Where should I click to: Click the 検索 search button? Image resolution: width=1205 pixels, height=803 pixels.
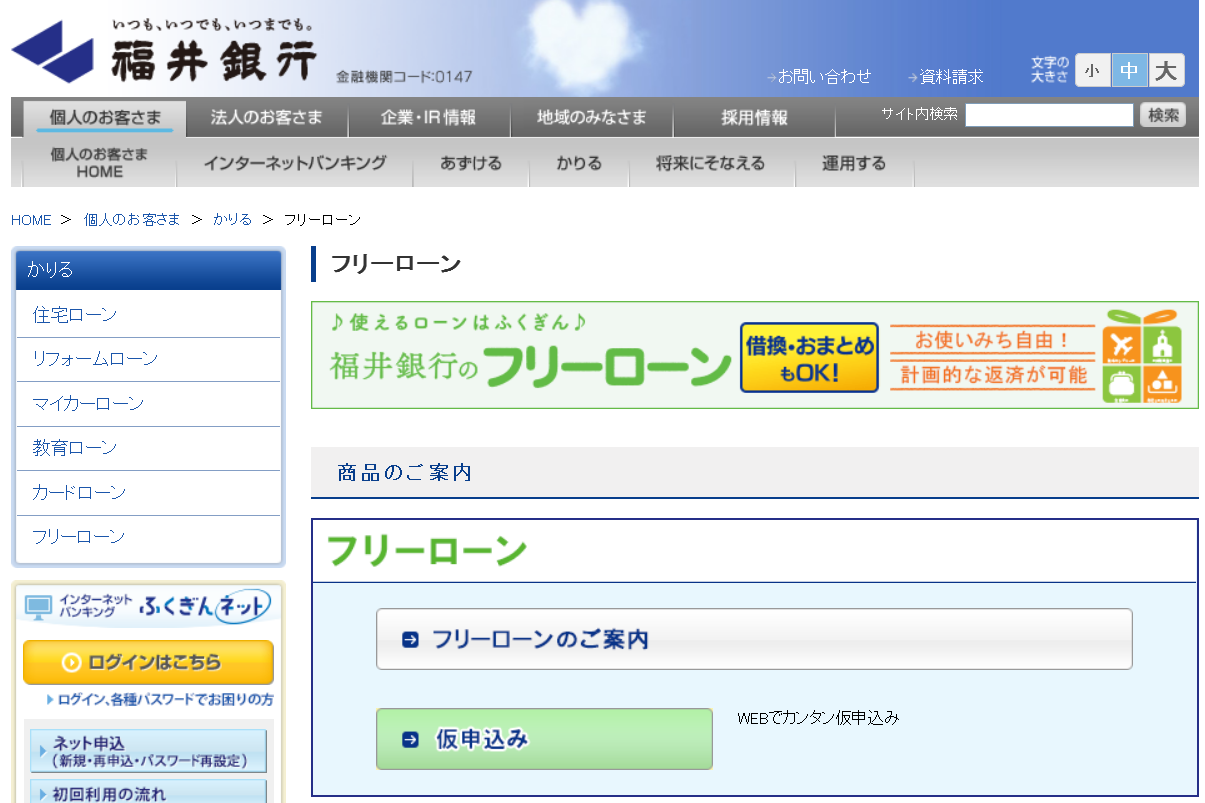1163,115
